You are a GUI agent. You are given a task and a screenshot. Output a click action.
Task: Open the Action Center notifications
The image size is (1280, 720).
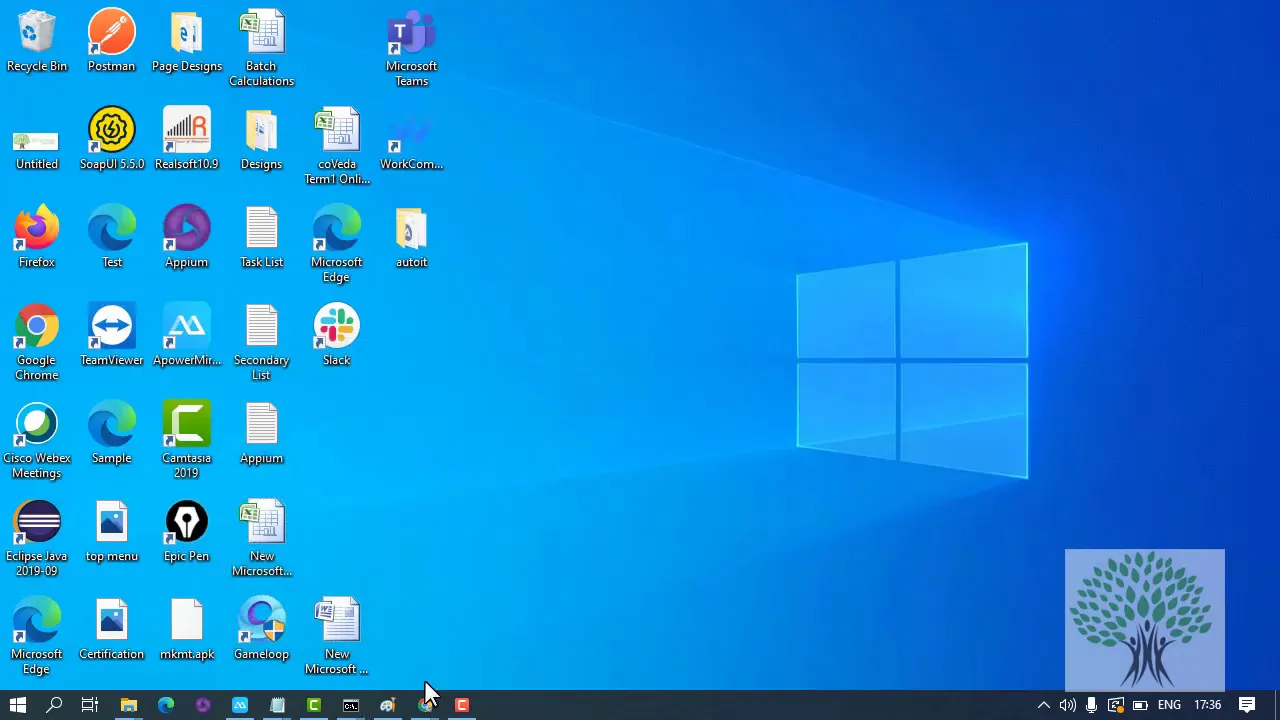tap(1247, 705)
